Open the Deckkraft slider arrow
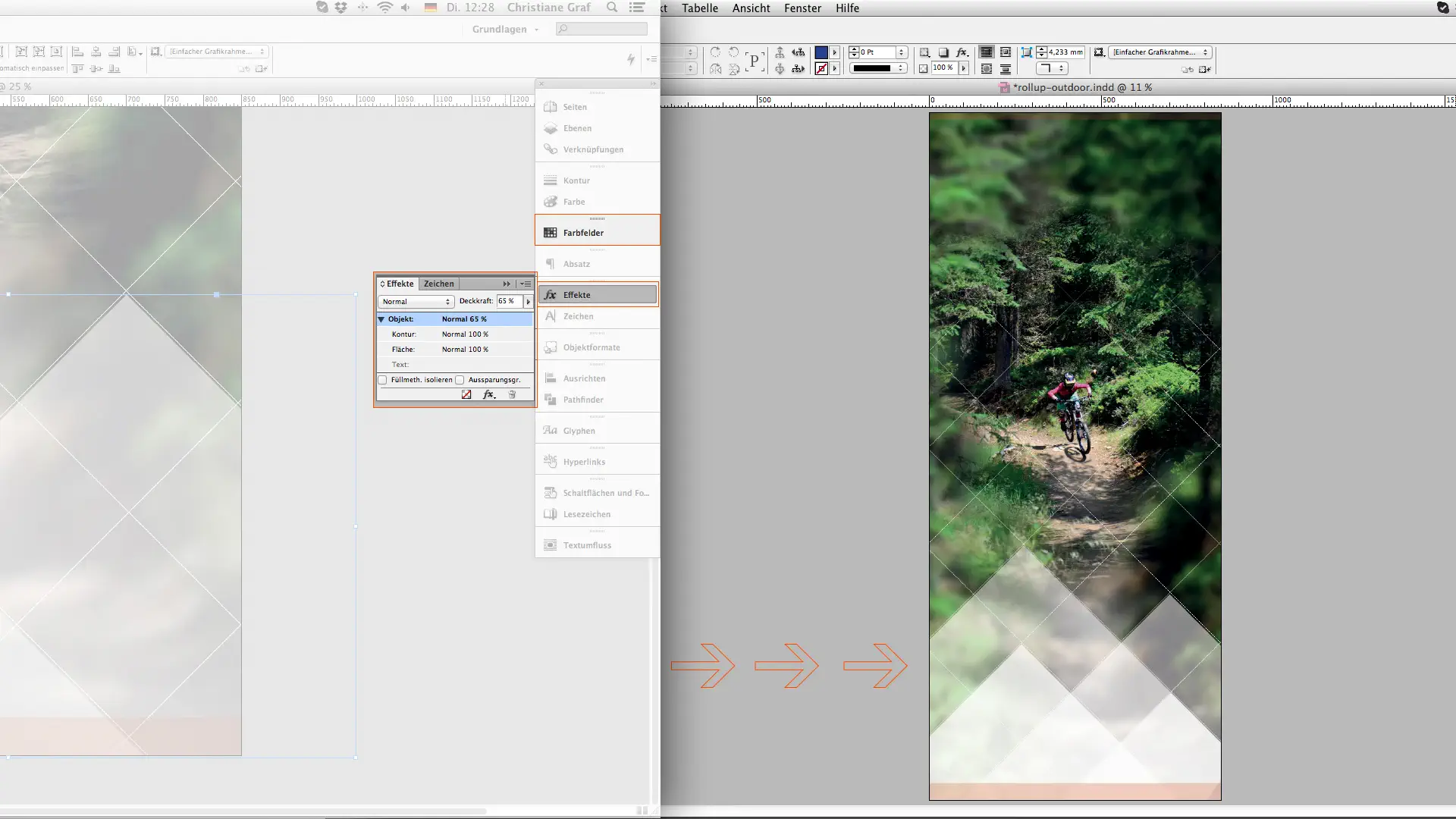Viewport: 1456px width, 819px height. click(x=529, y=302)
